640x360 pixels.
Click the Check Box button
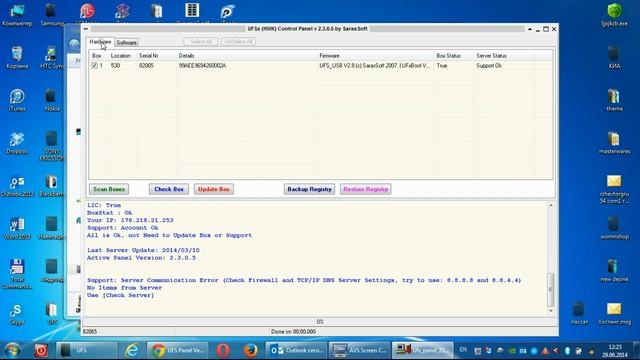(x=169, y=189)
